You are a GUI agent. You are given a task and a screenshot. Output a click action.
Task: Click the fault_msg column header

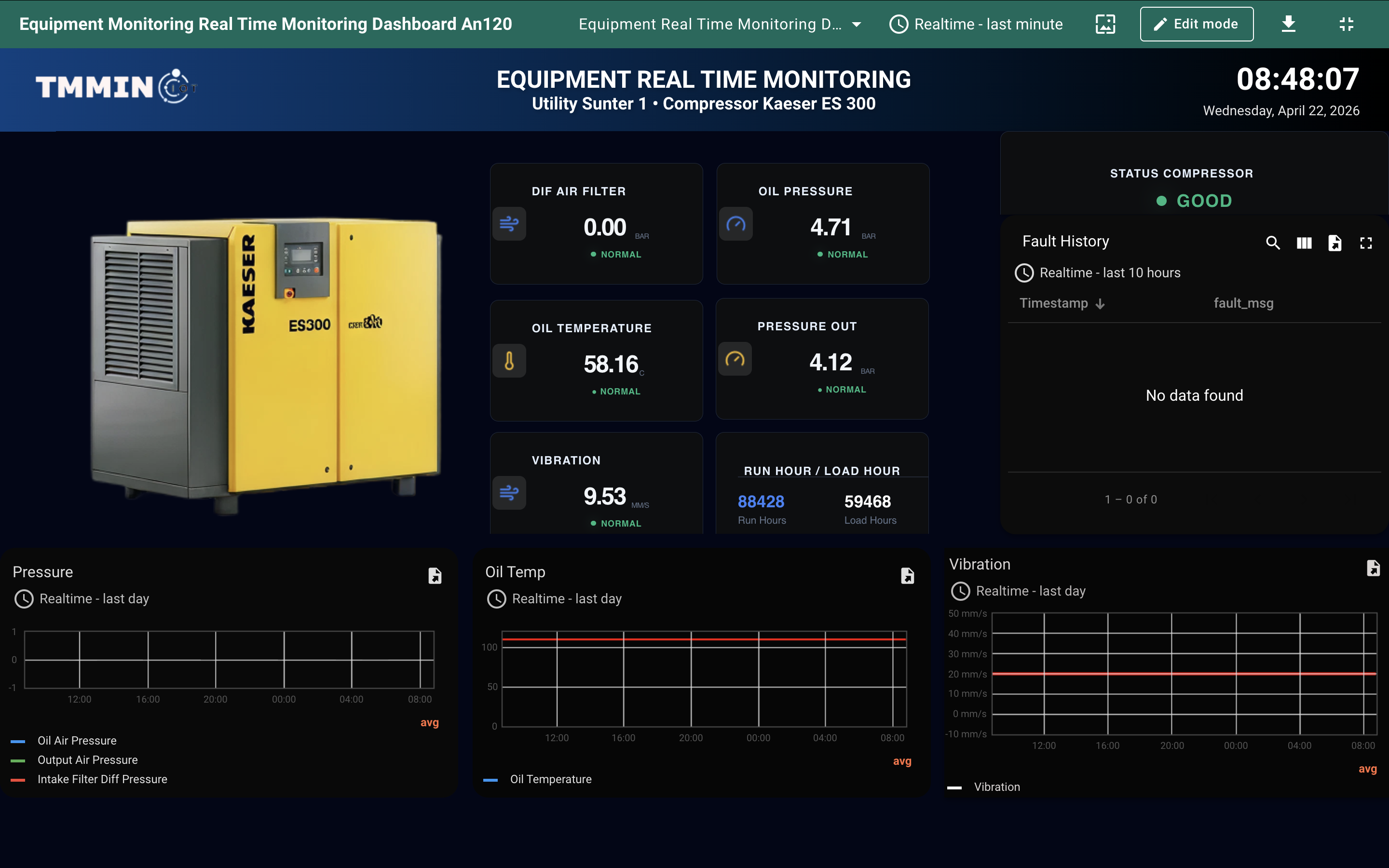click(1243, 303)
